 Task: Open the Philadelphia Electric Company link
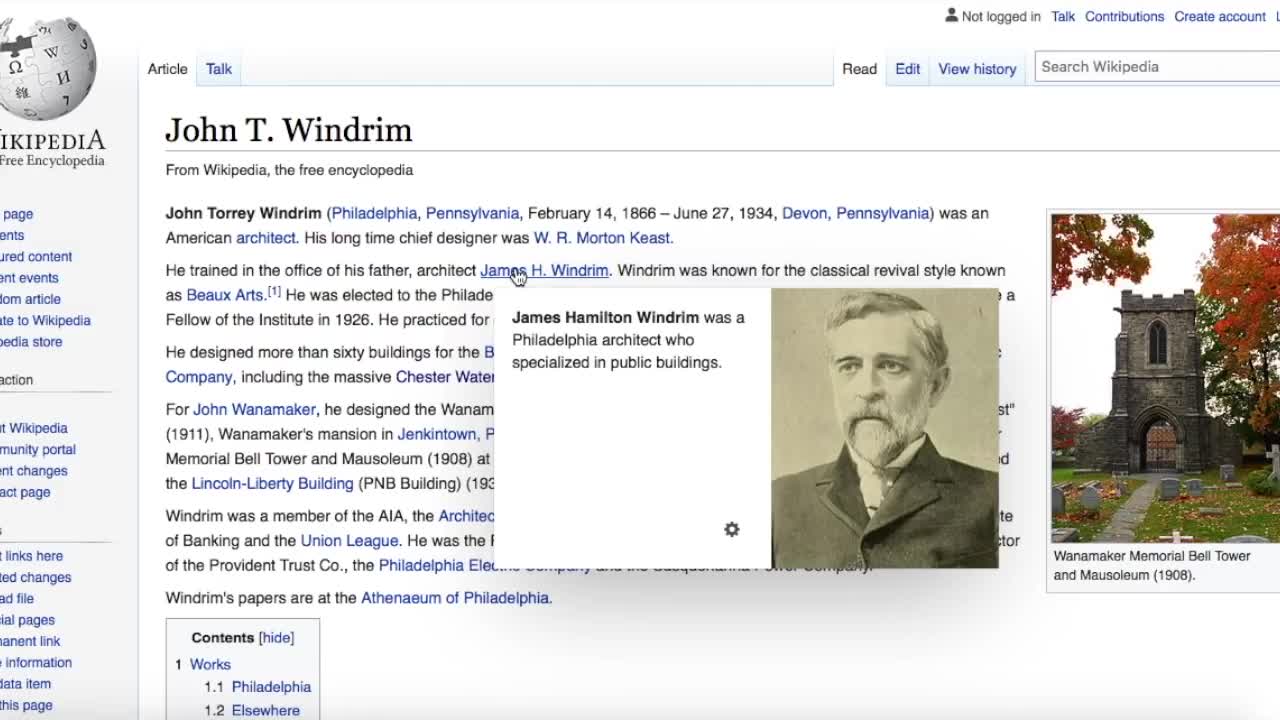pos(485,565)
